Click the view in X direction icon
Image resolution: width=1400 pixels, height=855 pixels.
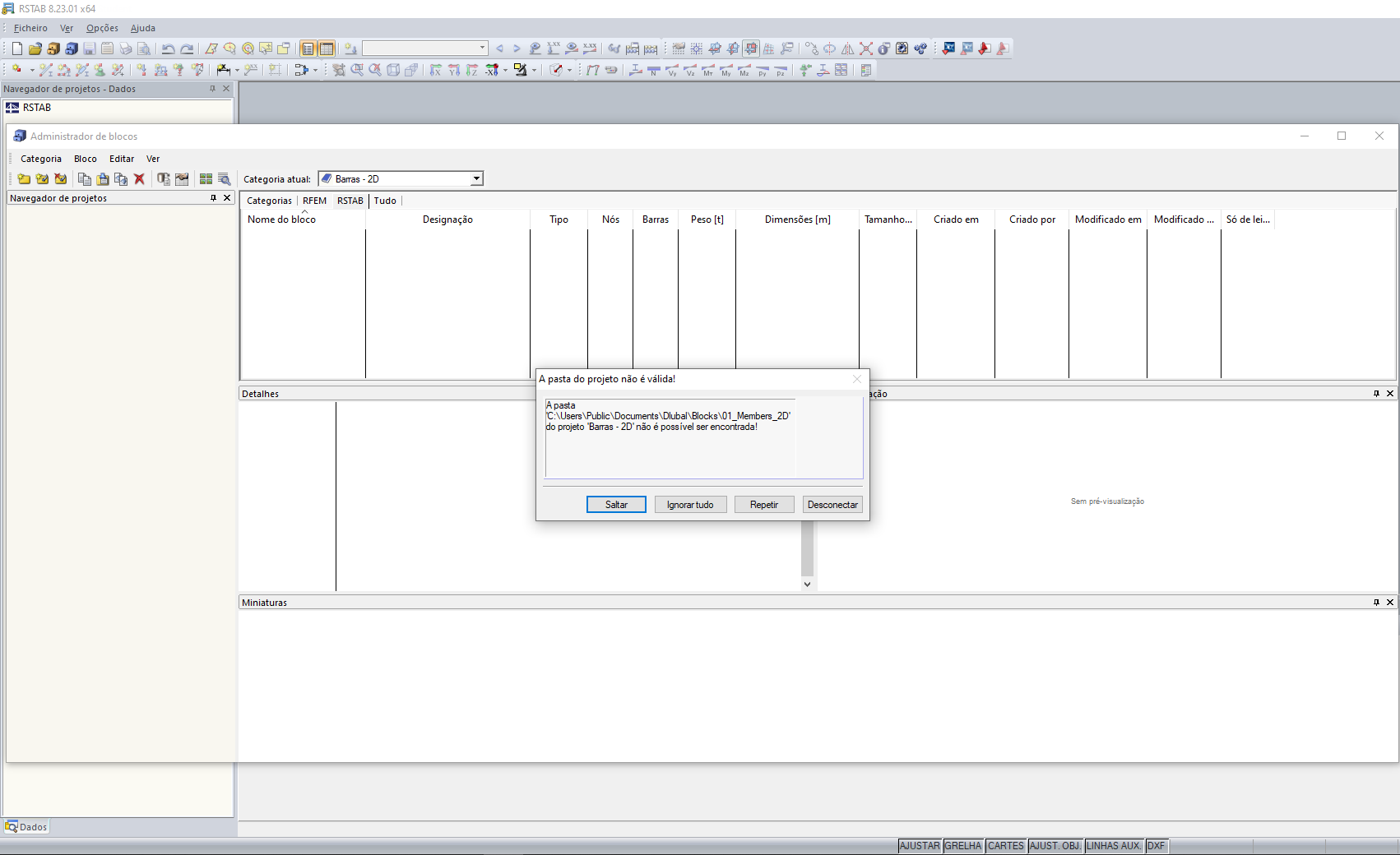436,70
